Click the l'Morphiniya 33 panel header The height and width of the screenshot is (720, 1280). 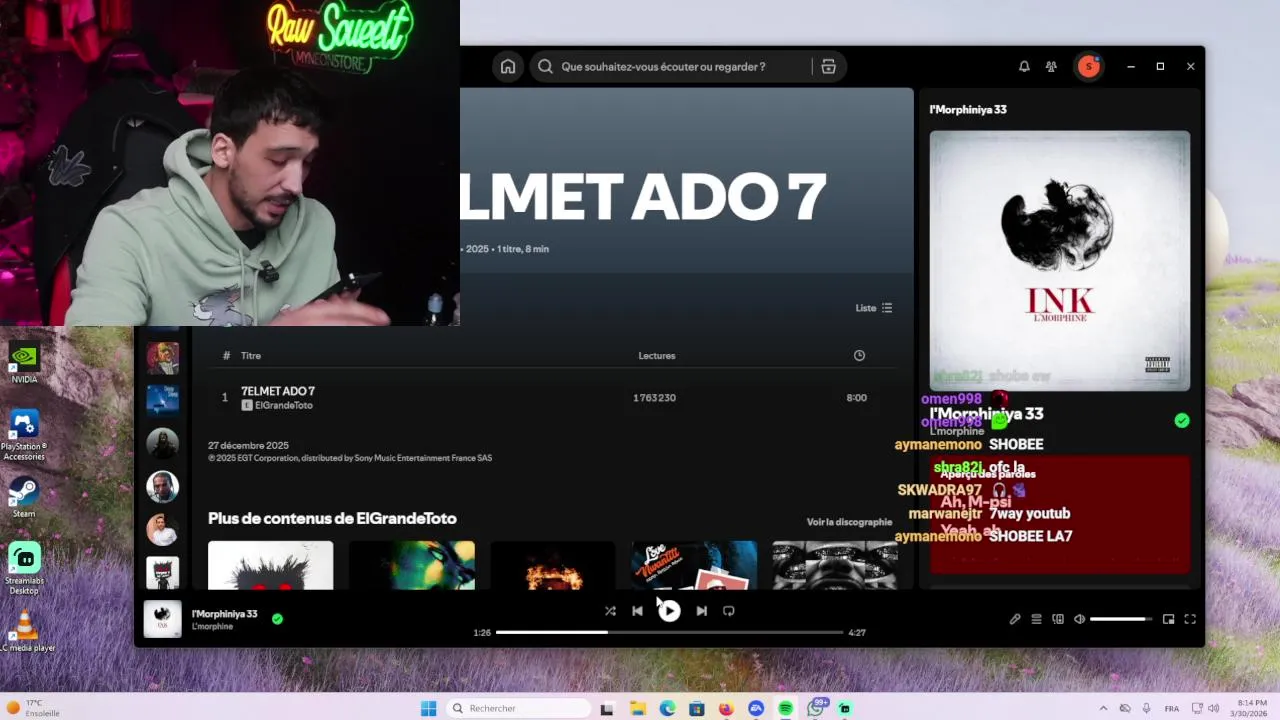(968, 110)
